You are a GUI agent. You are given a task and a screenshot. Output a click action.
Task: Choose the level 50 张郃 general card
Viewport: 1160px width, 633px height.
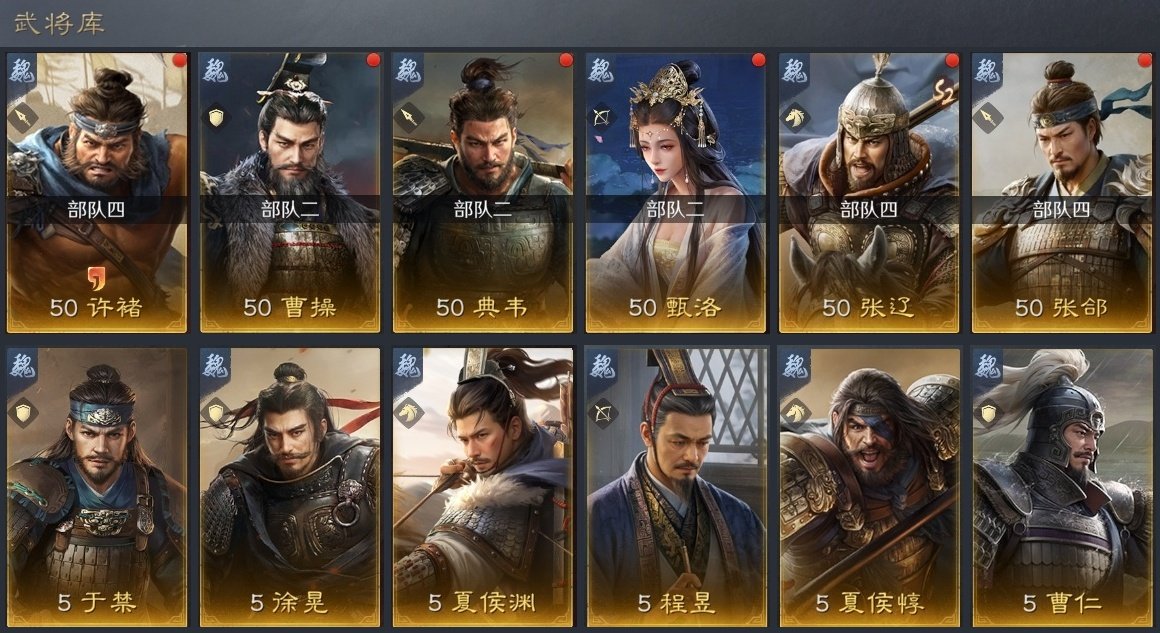click(x=1062, y=192)
